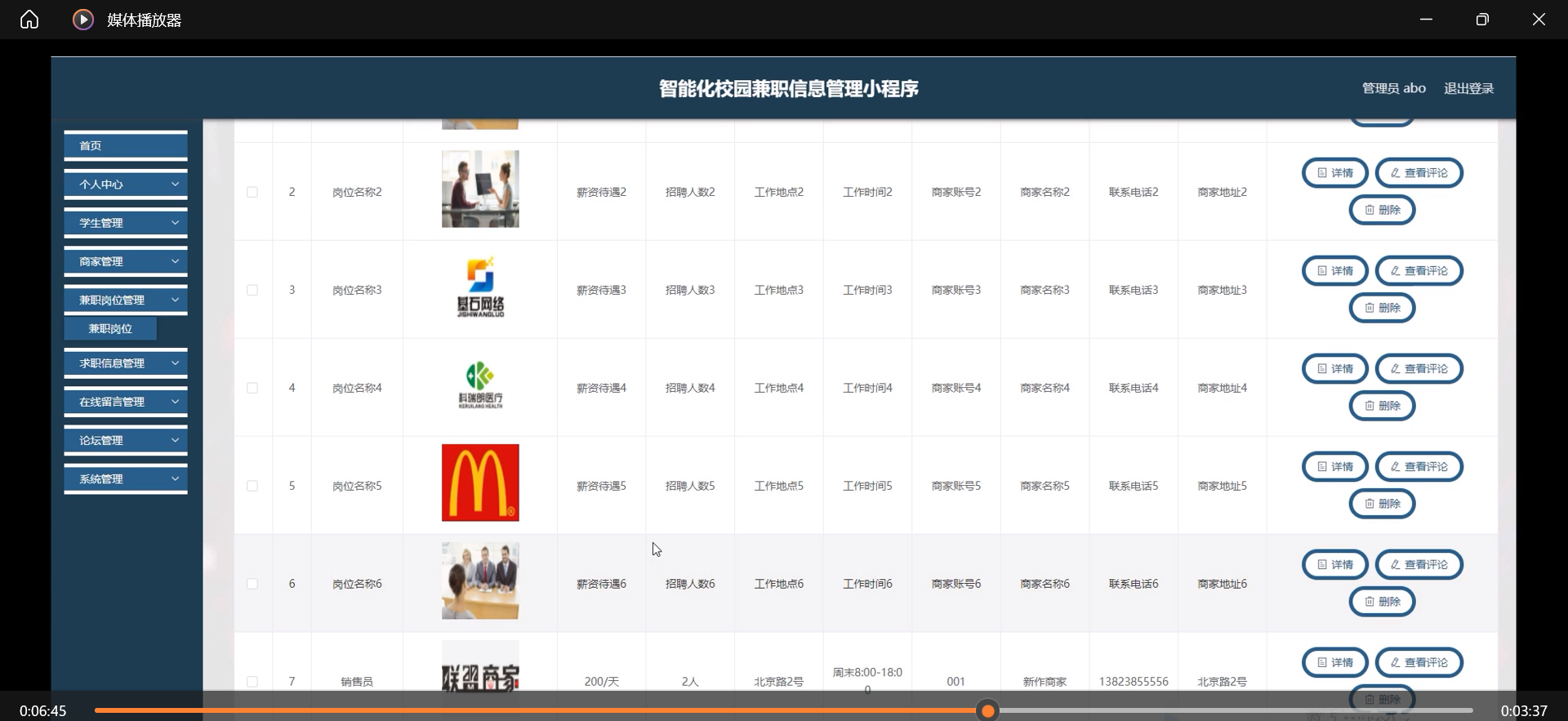Image resolution: width=1568 pixels, height=721 pixels.
Task: Open 查看评论 for row 岗位名称2
Action: (1419, 173)
